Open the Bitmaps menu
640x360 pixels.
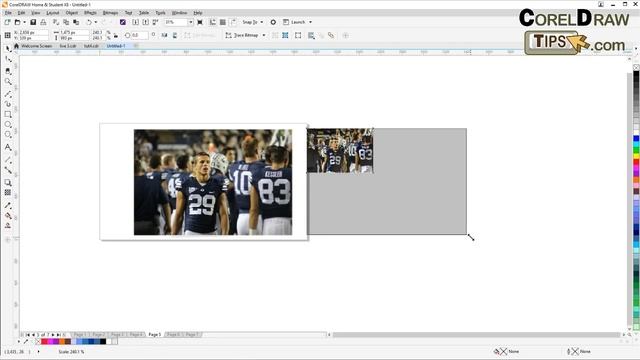pos(110,13)
